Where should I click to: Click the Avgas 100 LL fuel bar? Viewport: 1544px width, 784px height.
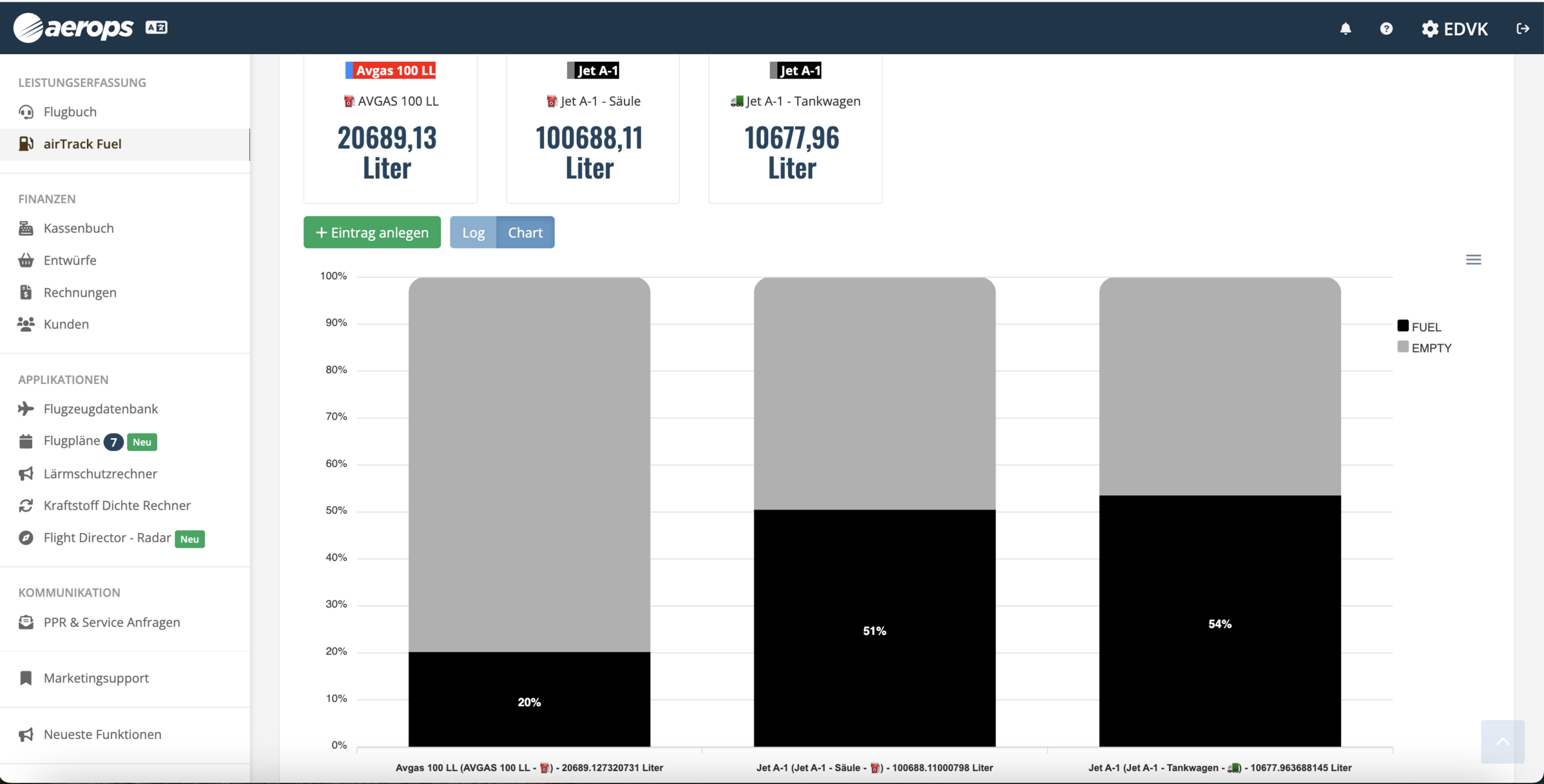[530, 700]
